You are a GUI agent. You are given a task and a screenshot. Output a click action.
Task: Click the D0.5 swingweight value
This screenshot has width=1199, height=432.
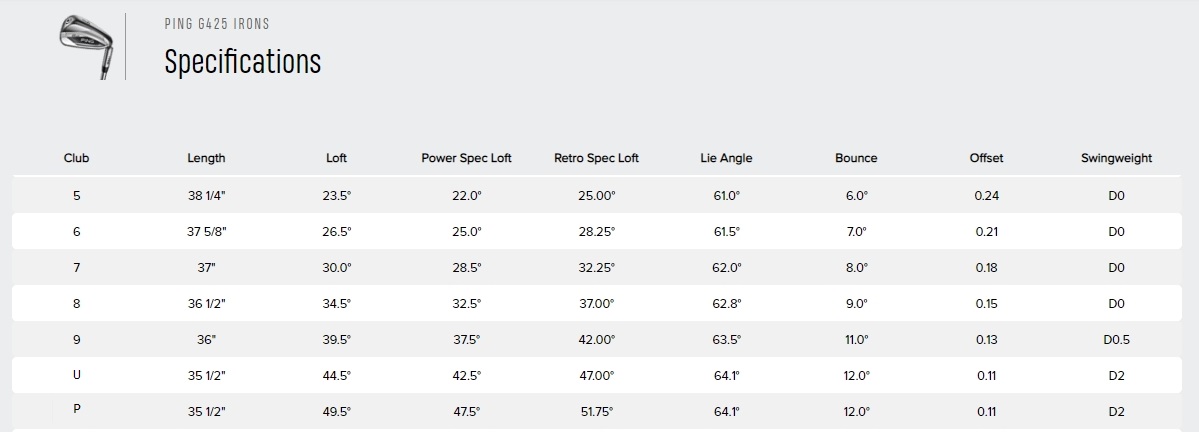coord(1116,339)
